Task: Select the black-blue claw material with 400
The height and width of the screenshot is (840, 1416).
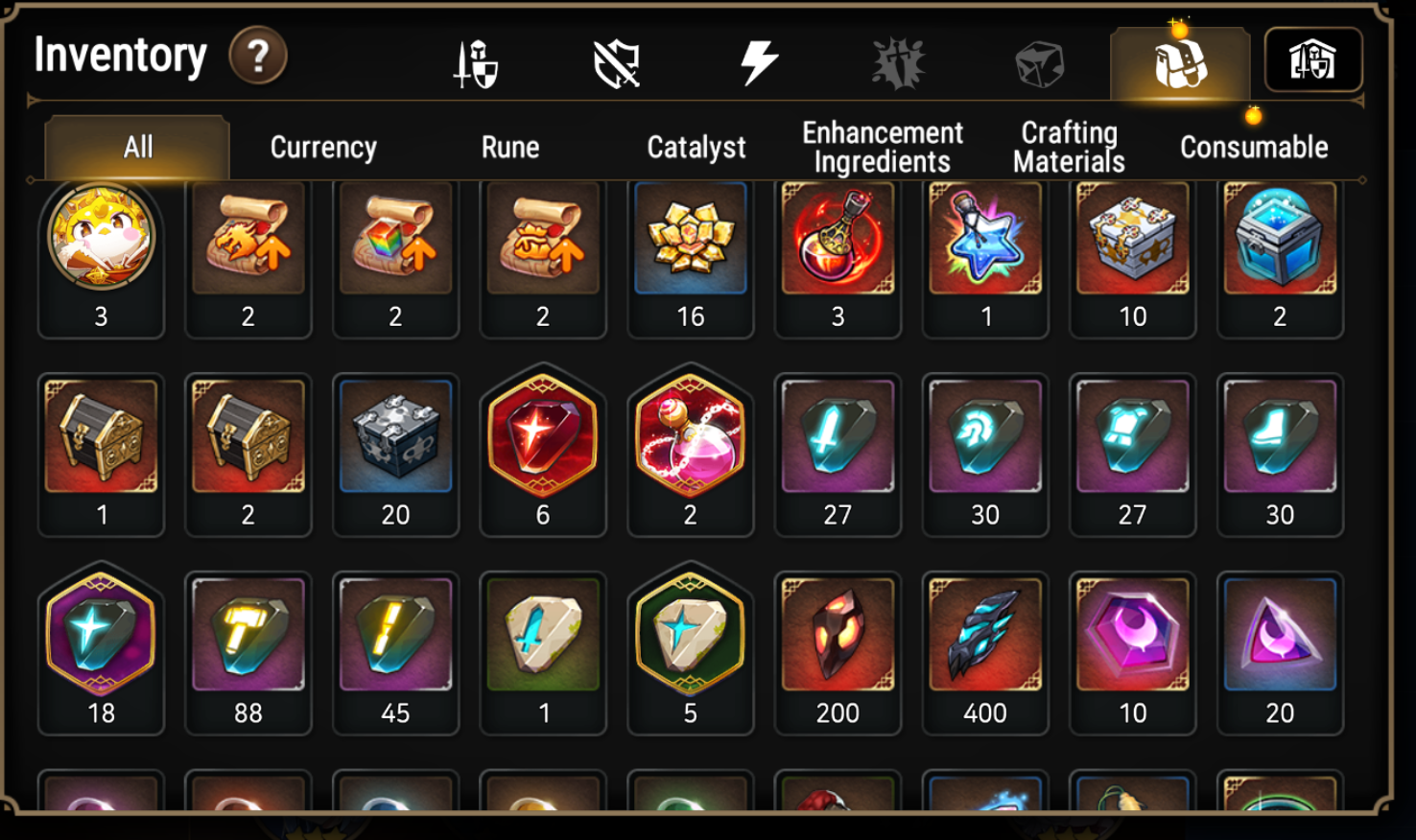Action: point(985,654)
